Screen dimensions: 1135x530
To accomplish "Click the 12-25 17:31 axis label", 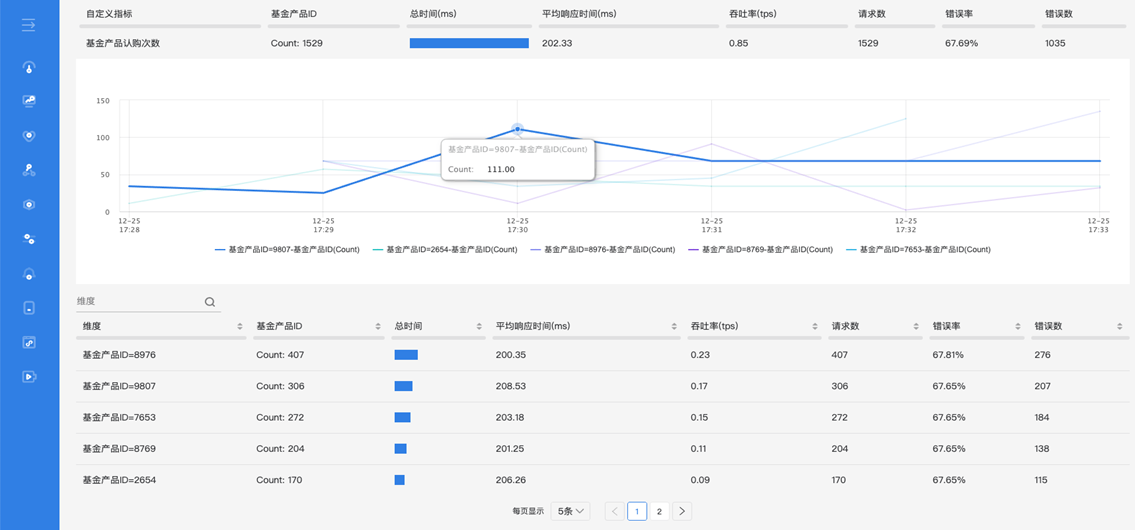I will click(712, 225).
